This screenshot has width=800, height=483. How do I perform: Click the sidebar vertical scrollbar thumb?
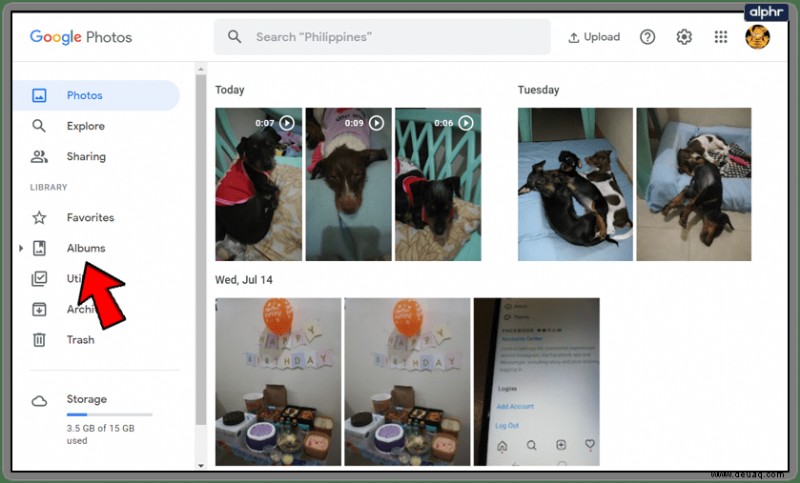click(201, 250)
